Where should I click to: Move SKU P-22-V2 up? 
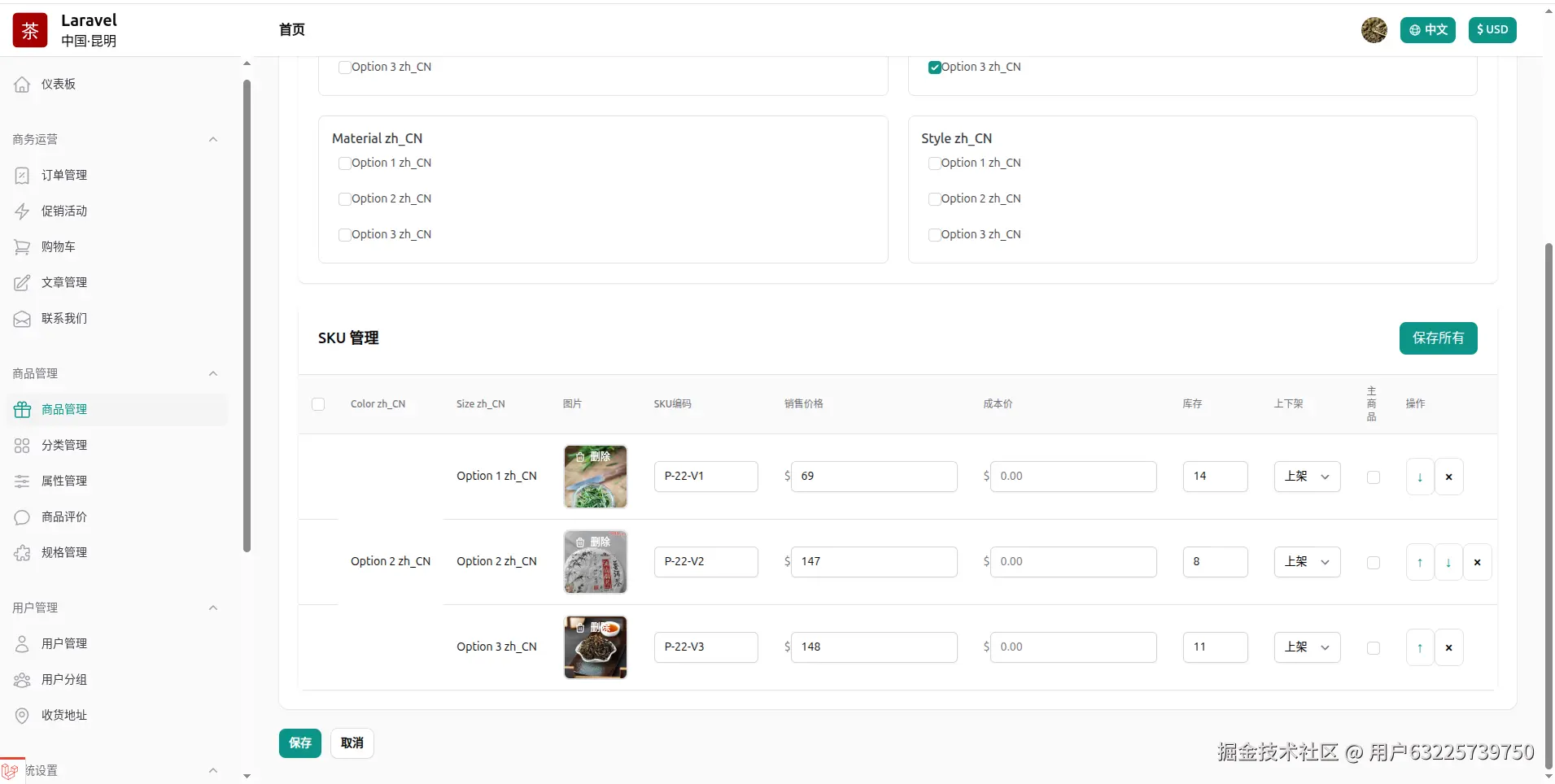click(x=1420, y=563)
